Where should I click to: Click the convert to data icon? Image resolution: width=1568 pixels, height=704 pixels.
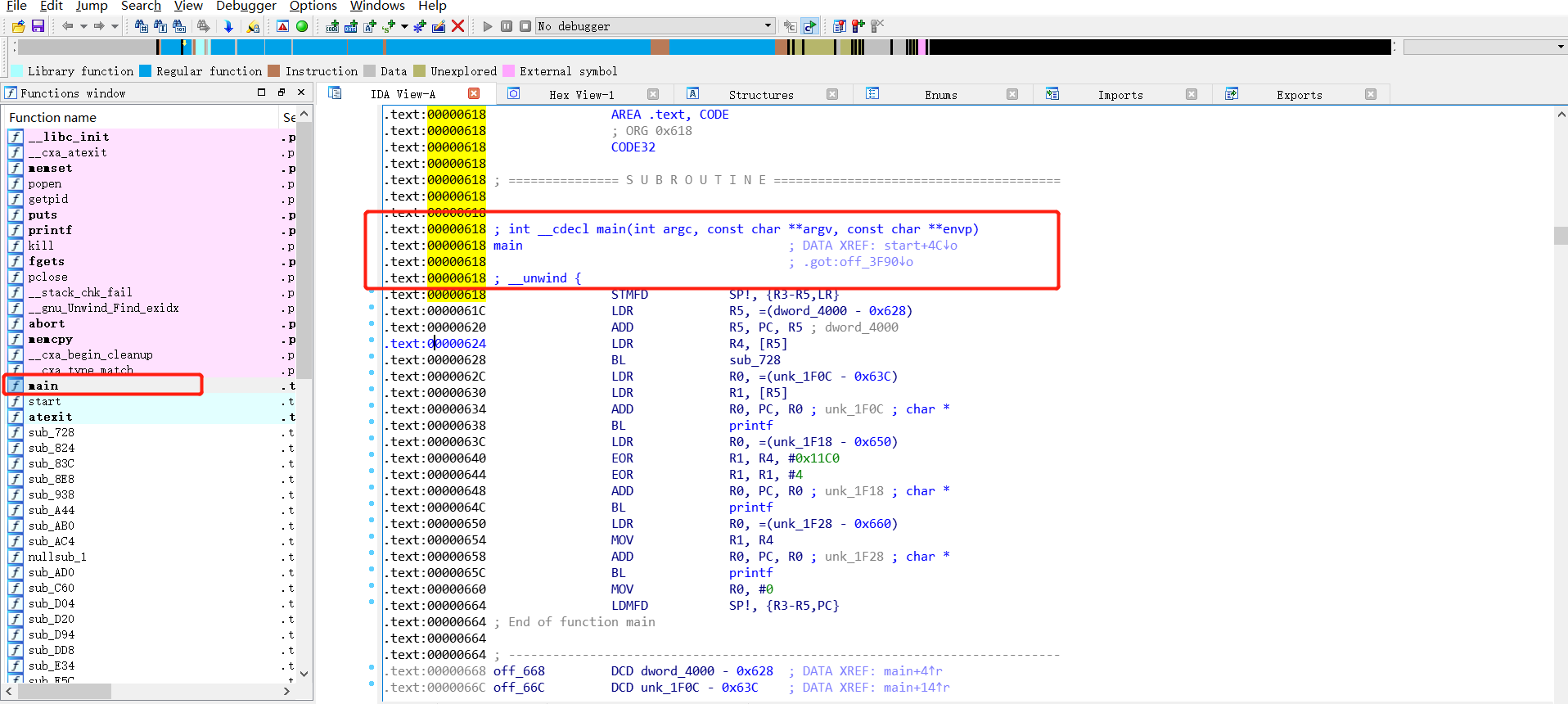[x=350, y=26]
